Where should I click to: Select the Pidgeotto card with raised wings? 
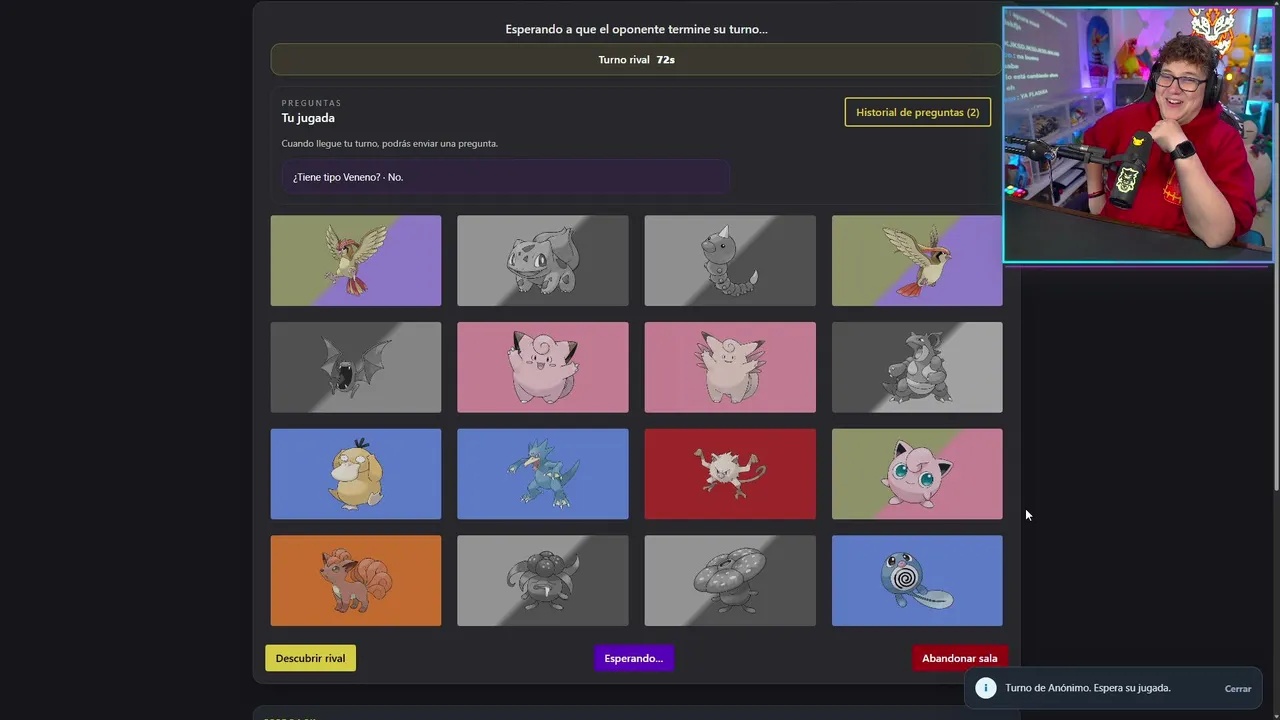(x=355, y=261)
